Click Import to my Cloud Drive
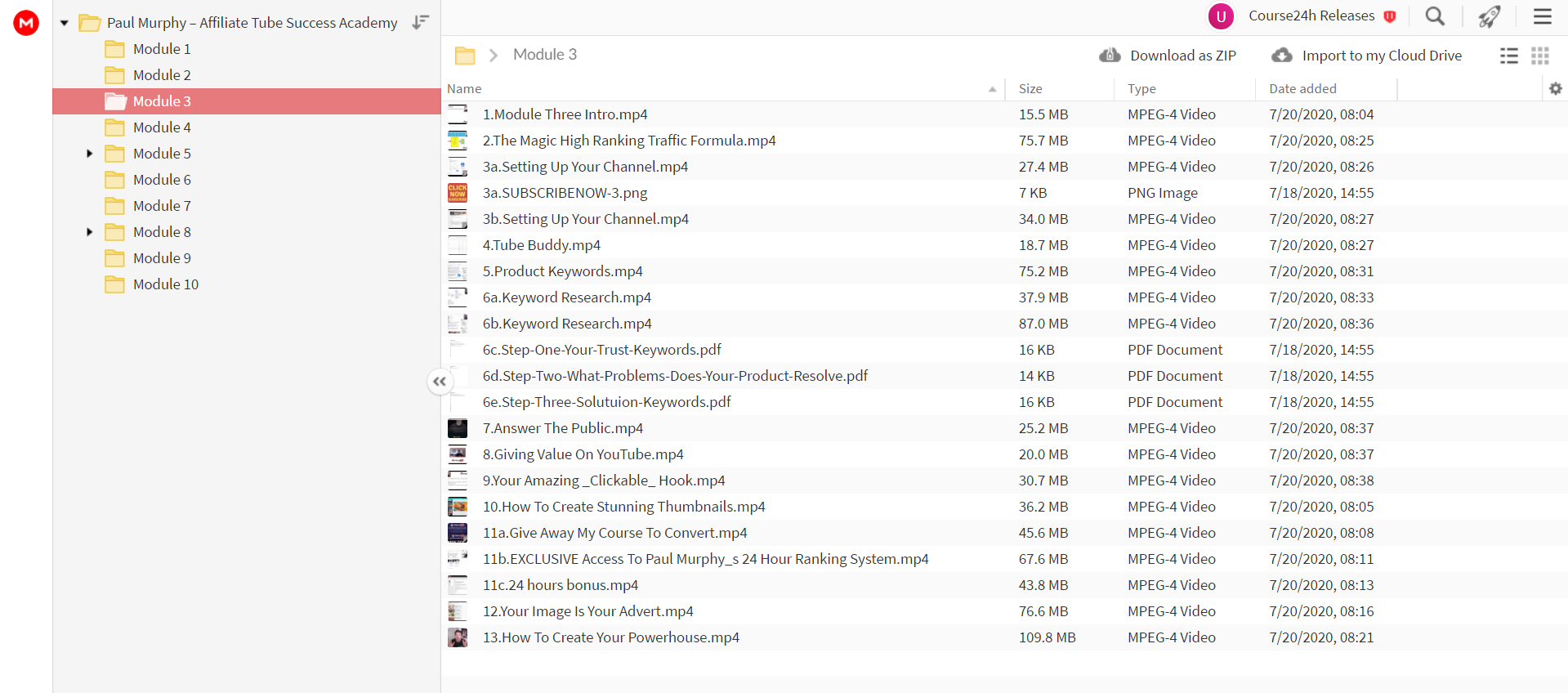1568x693 pixels. point(1382,56)
